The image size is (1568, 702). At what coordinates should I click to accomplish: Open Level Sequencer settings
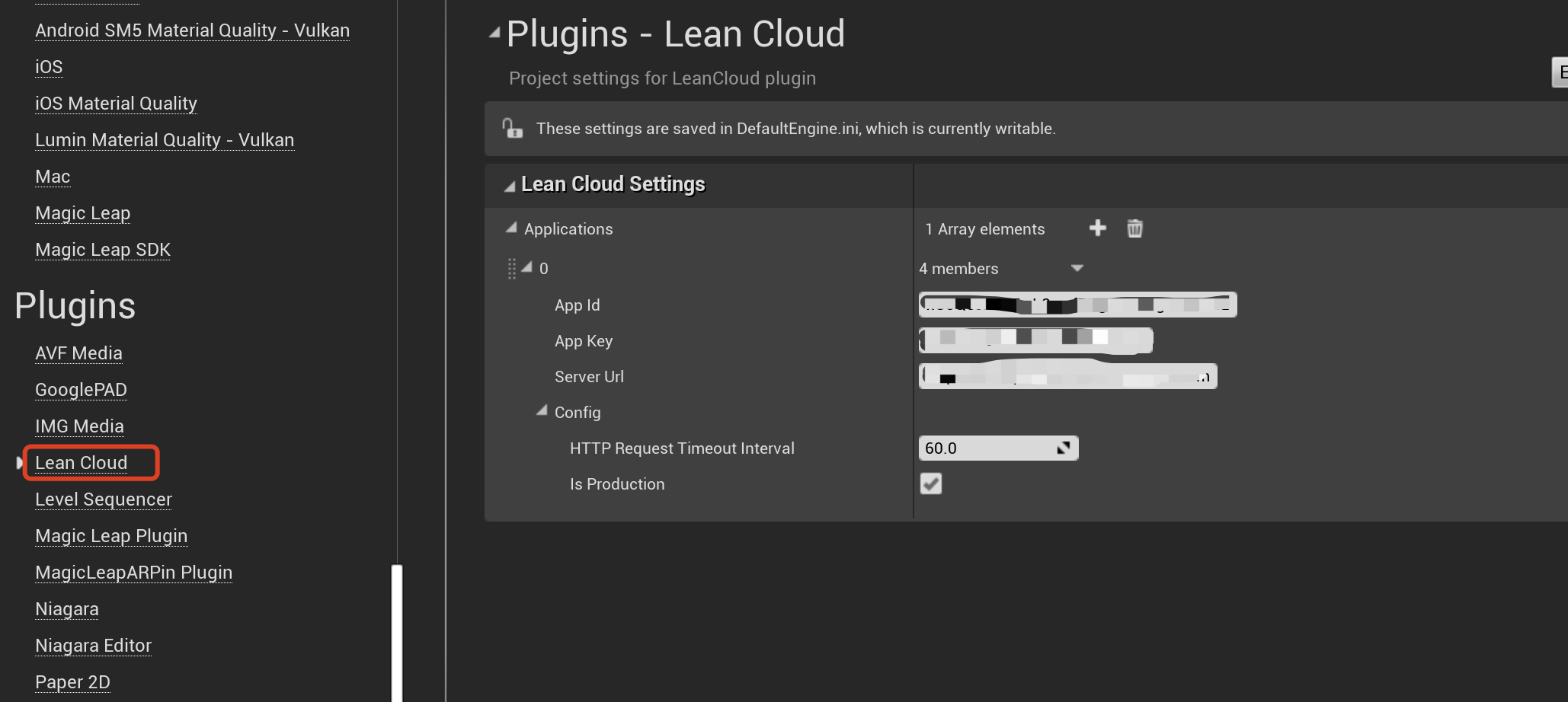click(104, 499)
